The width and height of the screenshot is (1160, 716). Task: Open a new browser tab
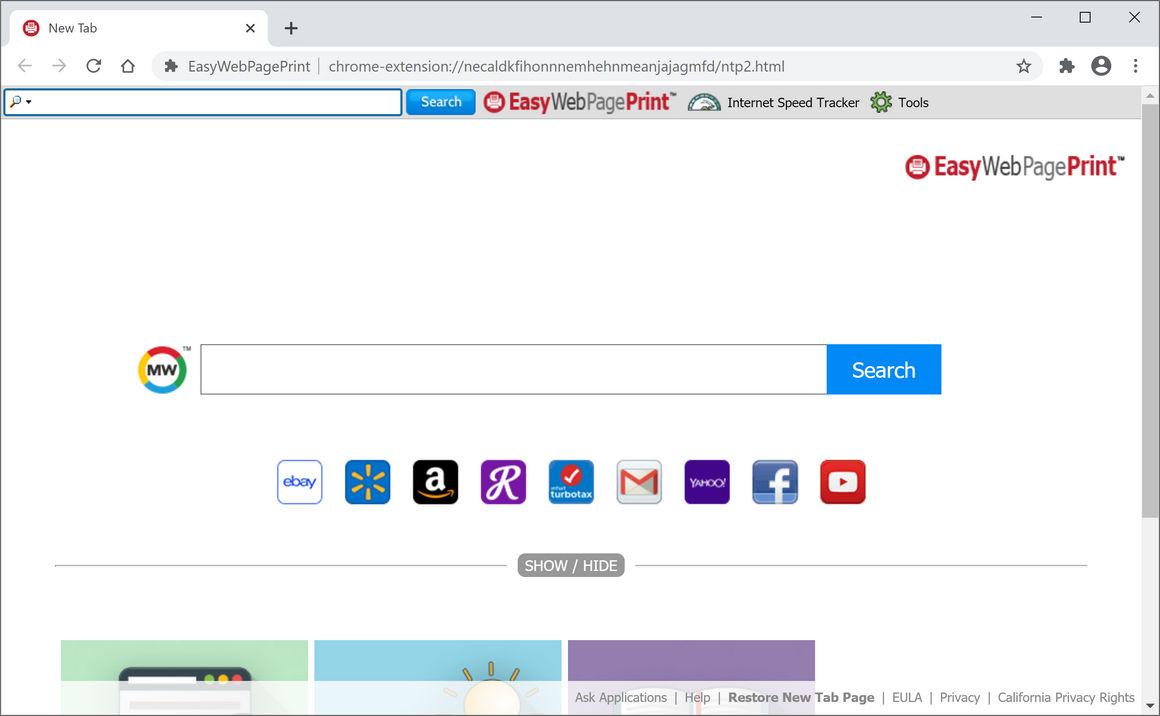coord(291,28)
